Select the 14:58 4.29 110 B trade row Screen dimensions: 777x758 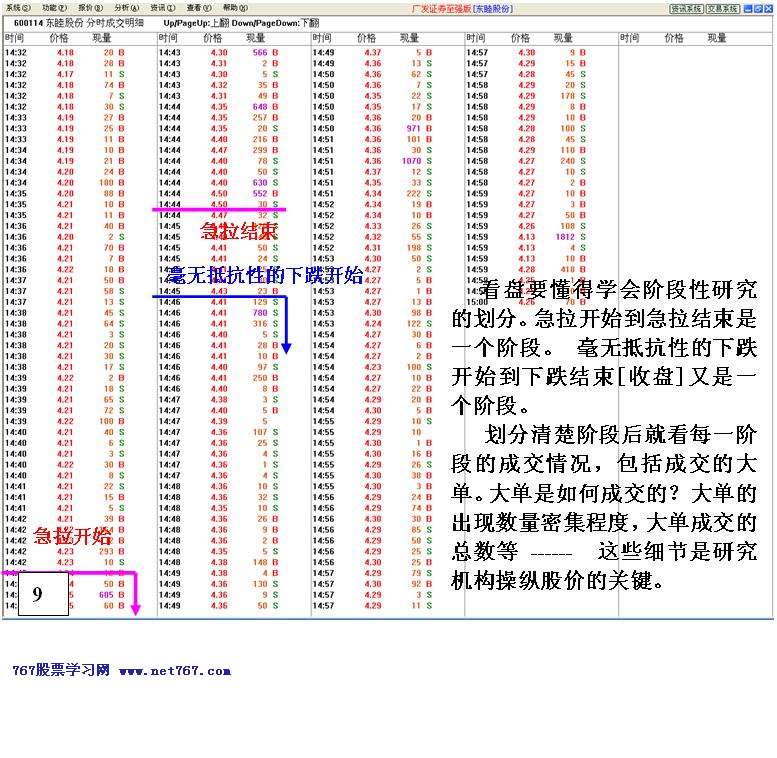[526, 150]
